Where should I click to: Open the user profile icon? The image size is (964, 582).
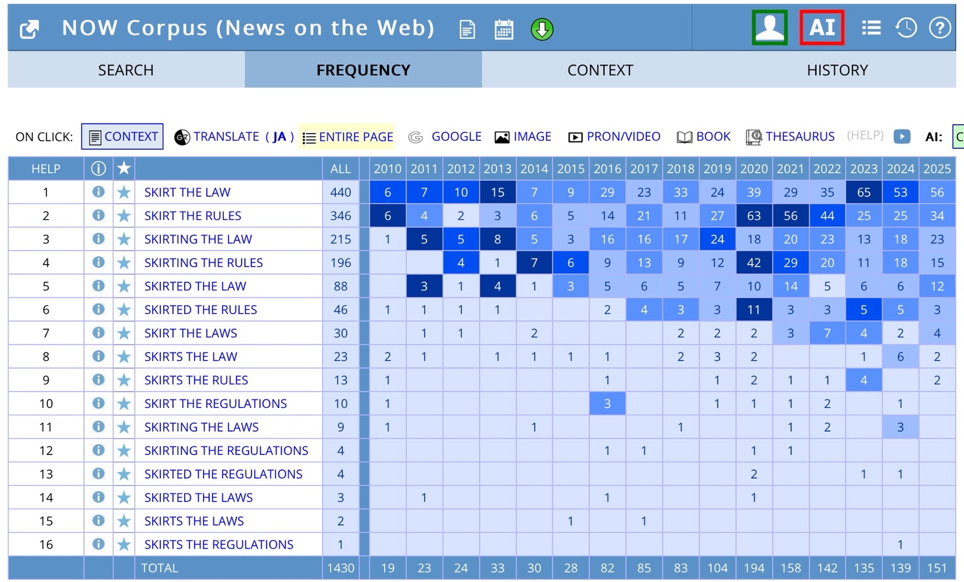point(770,28)
